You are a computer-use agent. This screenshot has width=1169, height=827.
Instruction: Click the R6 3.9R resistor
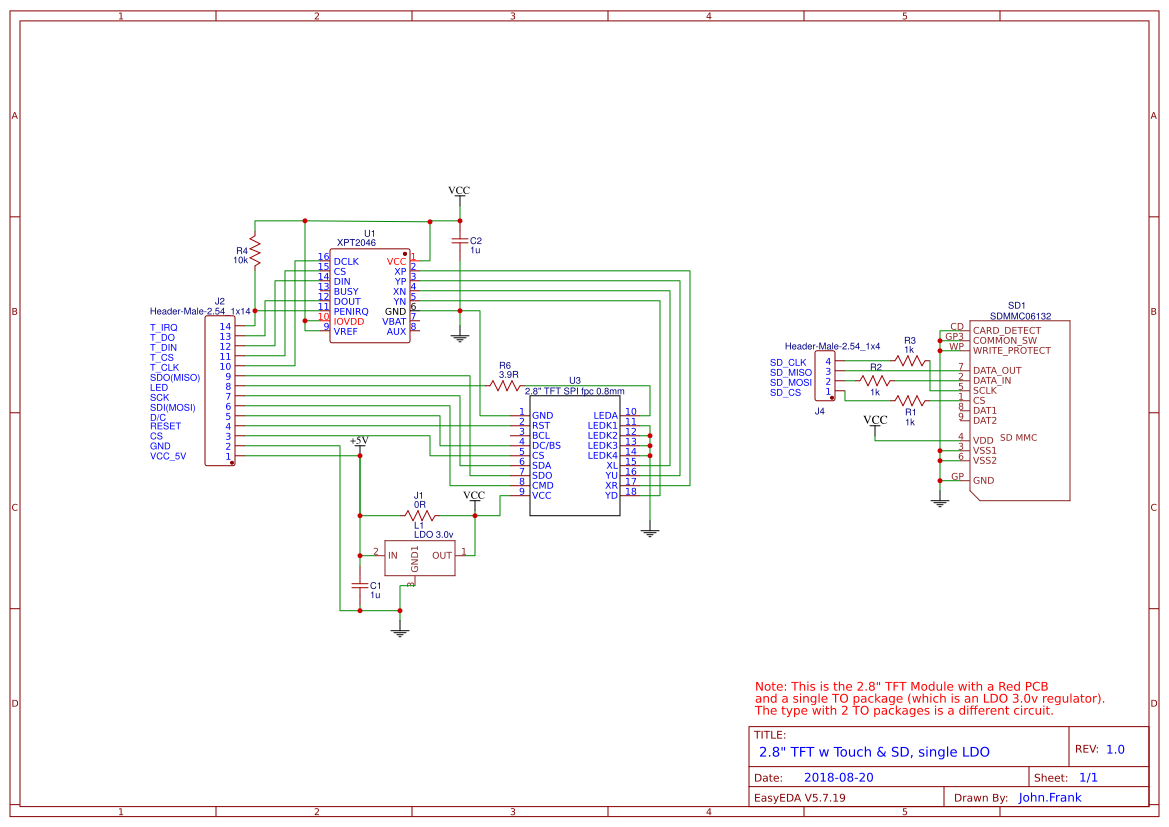click(x=505, y=385)
